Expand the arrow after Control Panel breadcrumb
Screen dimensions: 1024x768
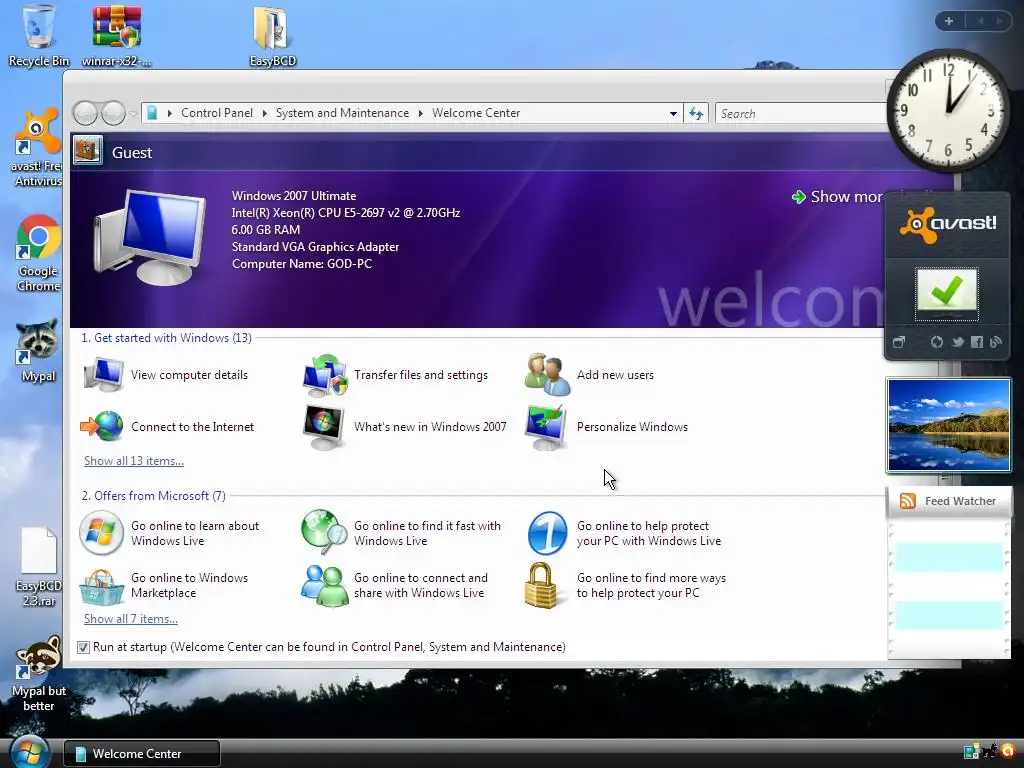pos(264,113)
